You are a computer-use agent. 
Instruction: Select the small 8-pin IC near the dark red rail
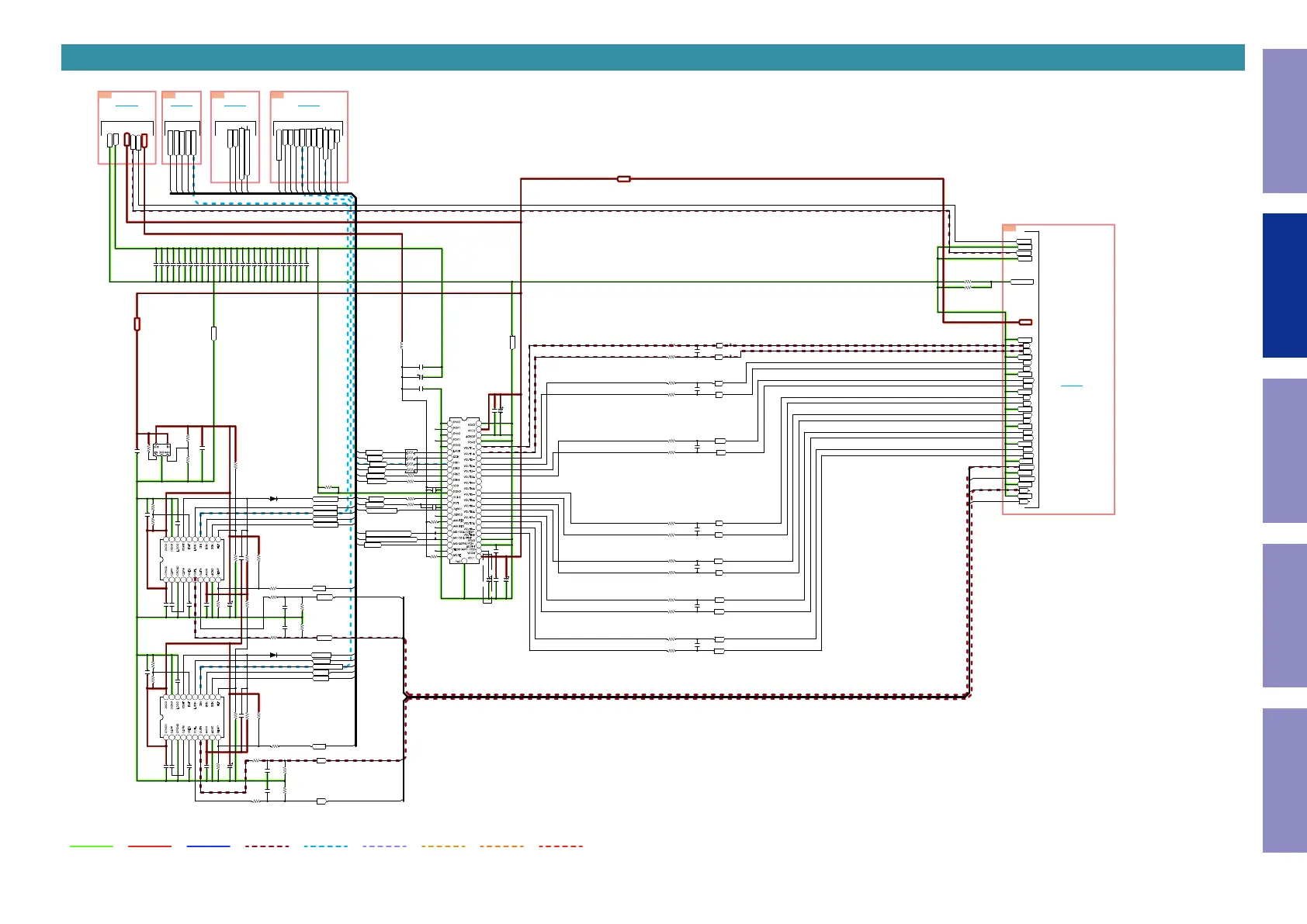pyautogui.click(x=161, y=449)
